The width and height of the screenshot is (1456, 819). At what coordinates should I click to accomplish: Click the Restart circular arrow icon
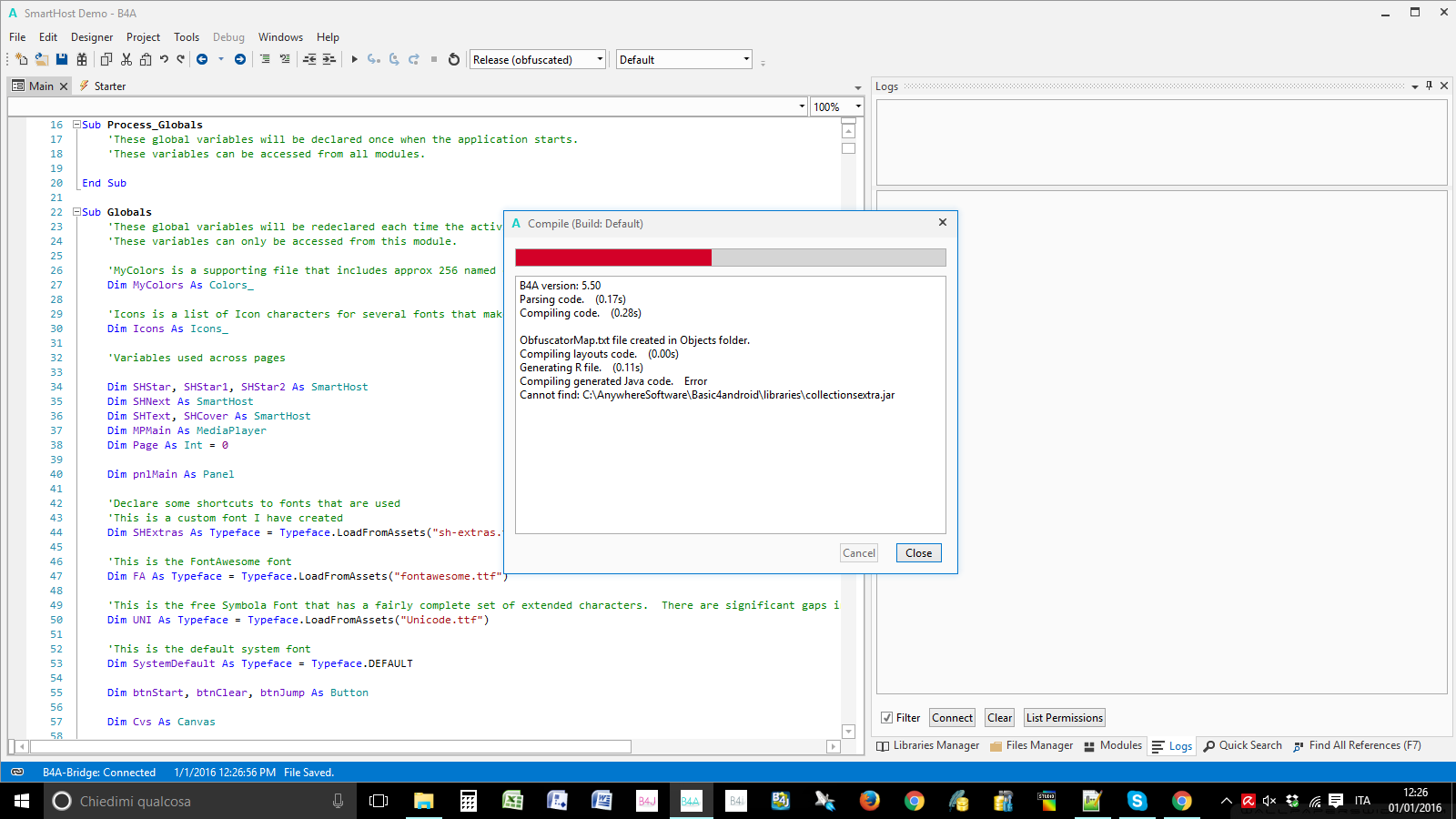pos(454,59)
